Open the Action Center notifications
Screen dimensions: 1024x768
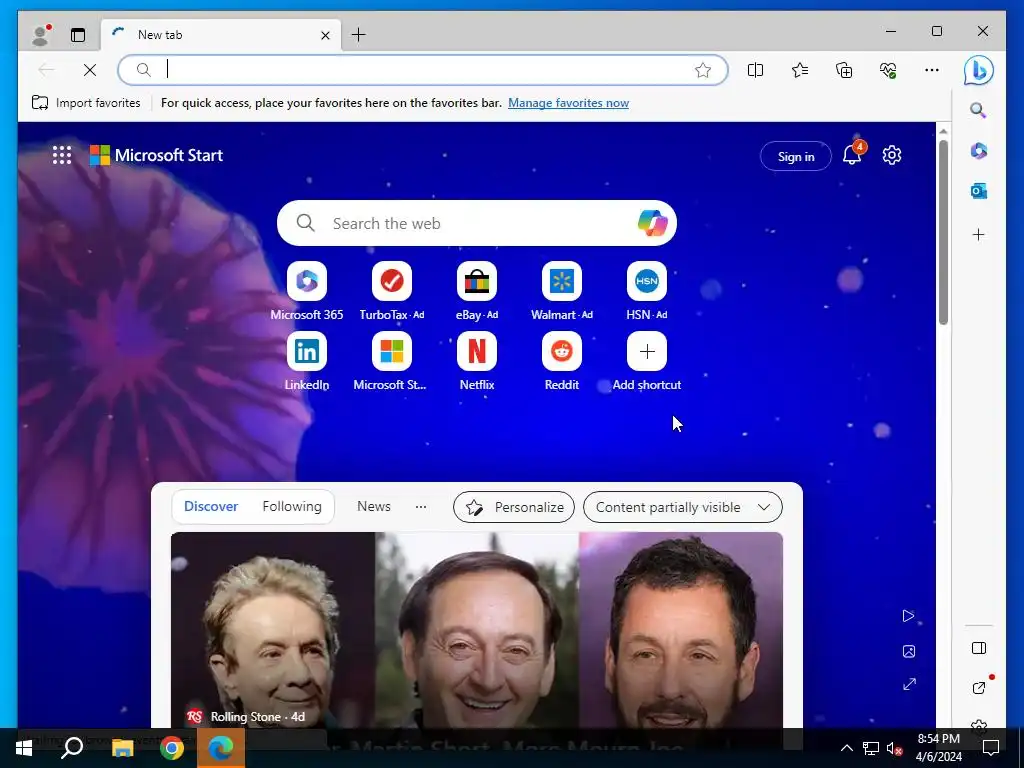coord(991,748)
